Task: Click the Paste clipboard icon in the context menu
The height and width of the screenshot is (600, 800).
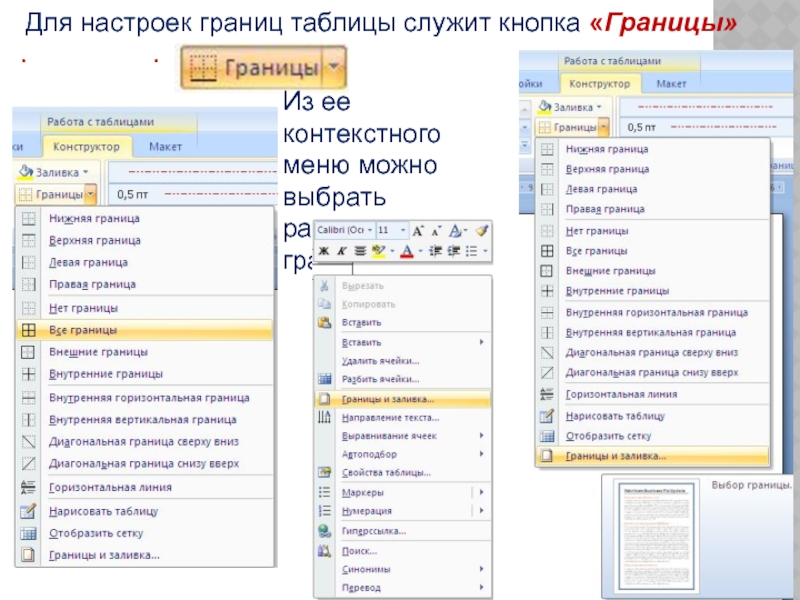Action: pos(324,322)
